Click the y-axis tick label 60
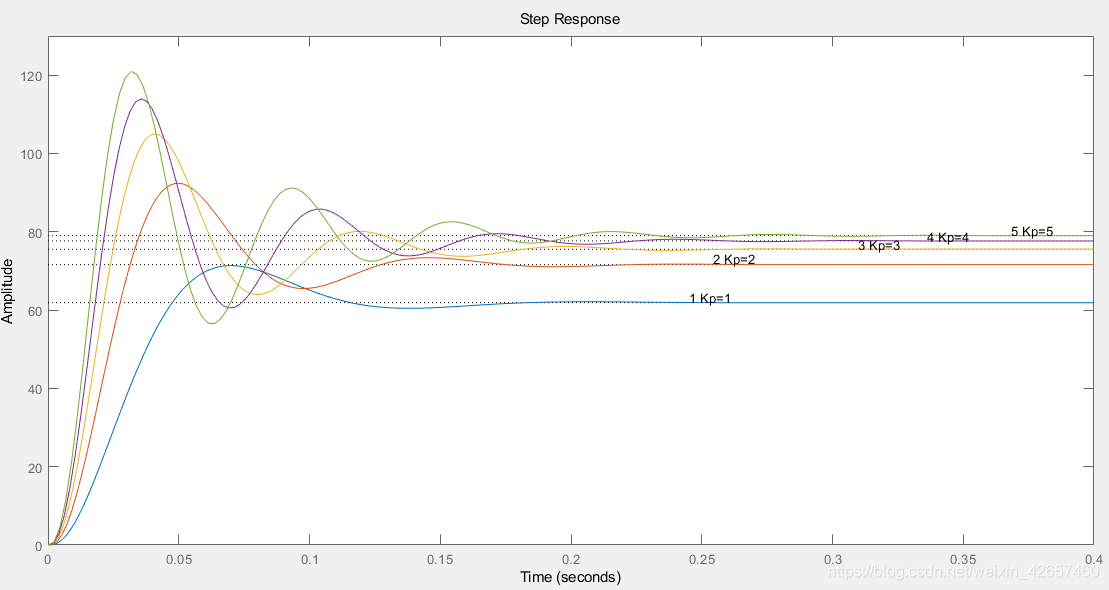This screenshot has height=590, width=1109. [34, 311]
